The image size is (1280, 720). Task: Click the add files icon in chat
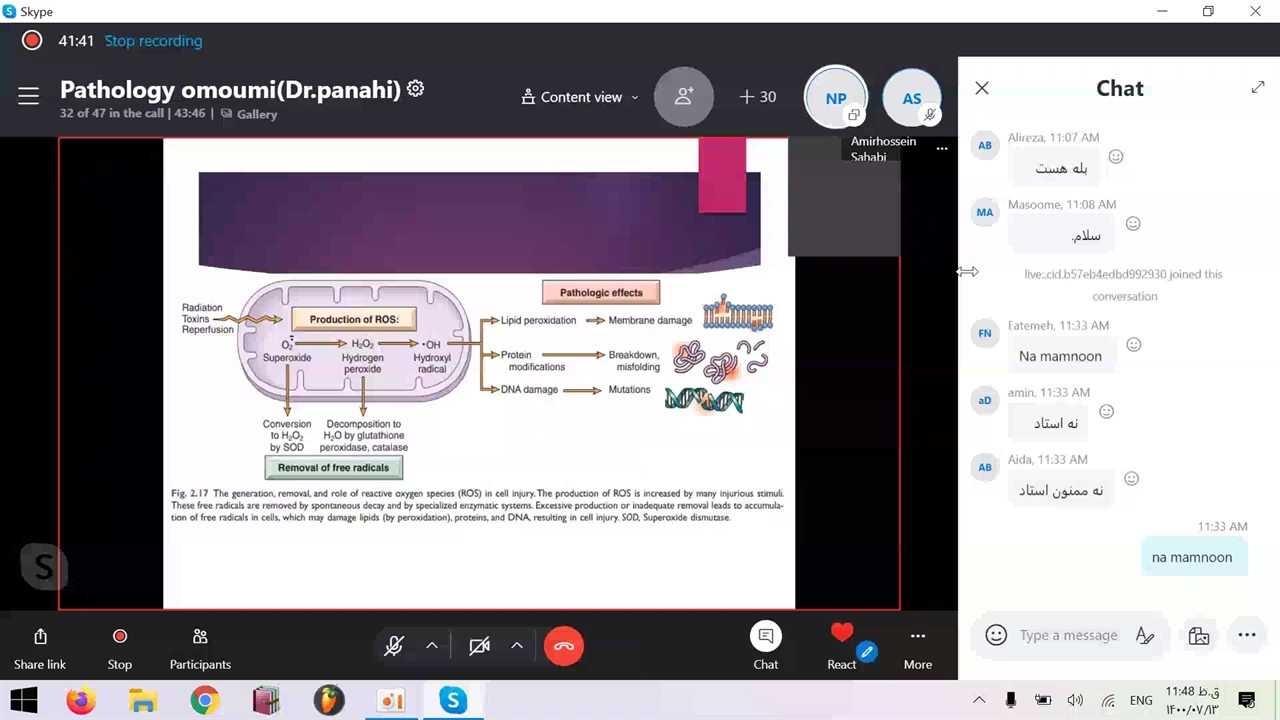pos(1199,635)
